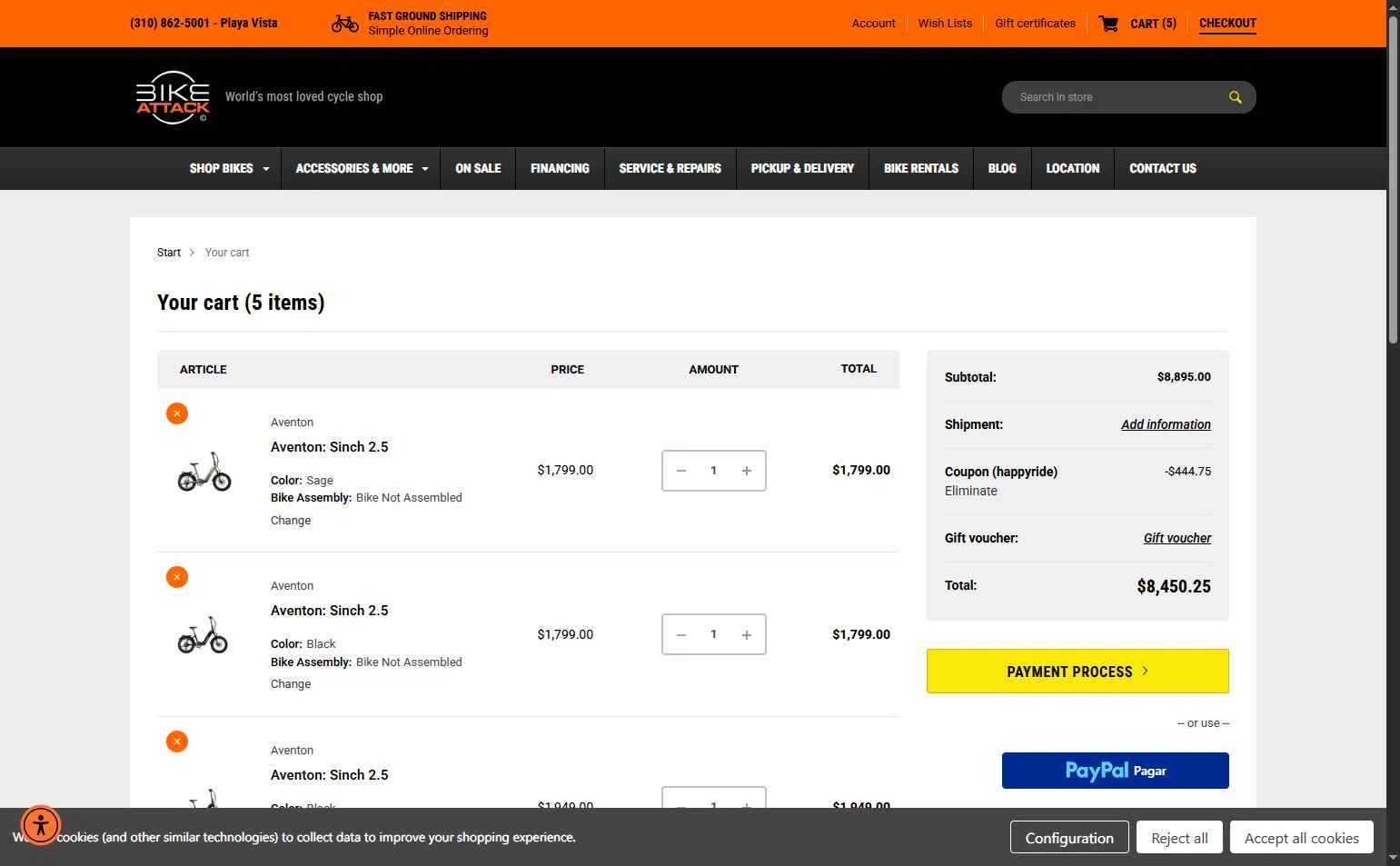Screen dimensions: 1400x866
Task: Open the Black Sinch 2.5 thumbnail
Action: pos(203,634)
